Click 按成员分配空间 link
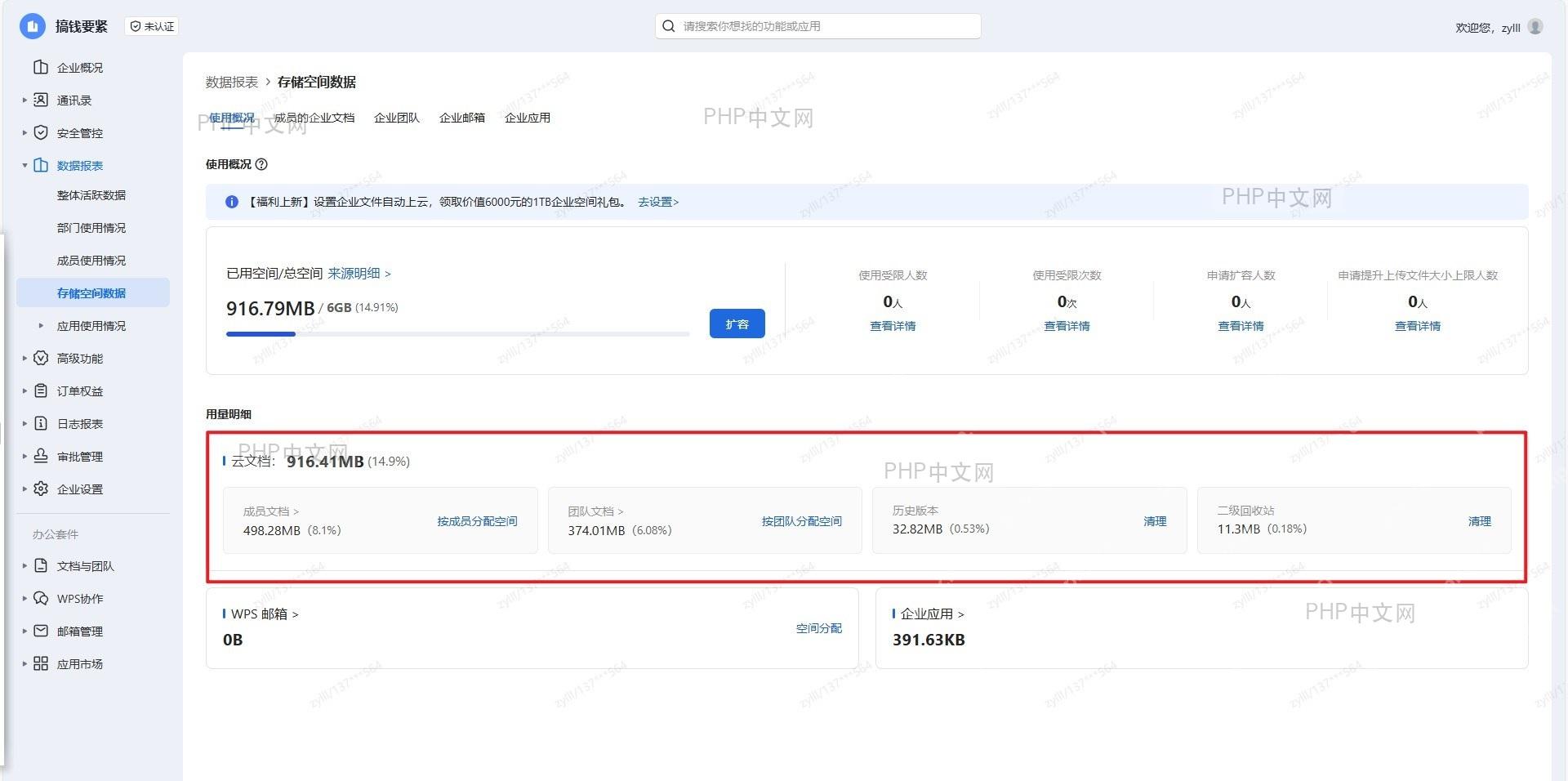Viewport: 1568px width, 781px height. click(x=477, y=521)
